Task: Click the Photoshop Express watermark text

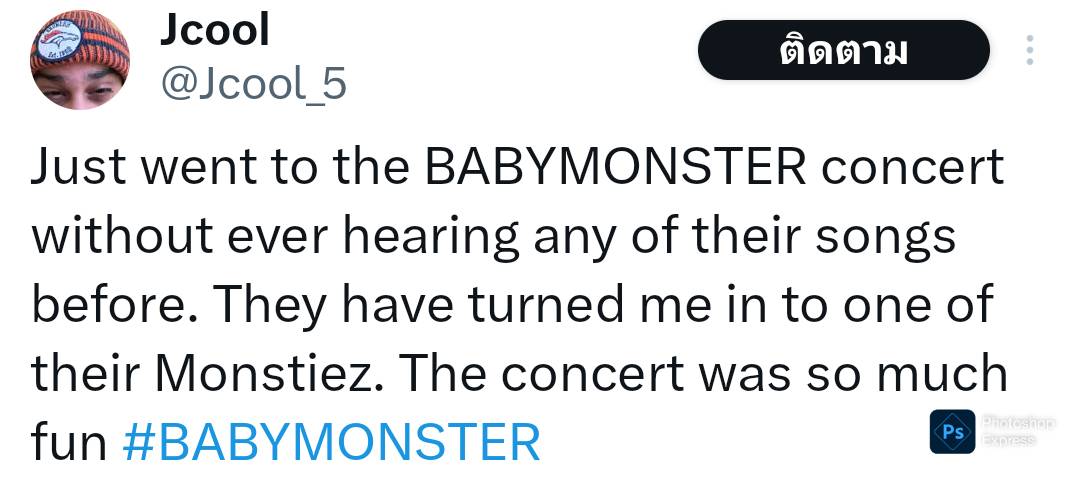Action: click(x=1018, y=431)
